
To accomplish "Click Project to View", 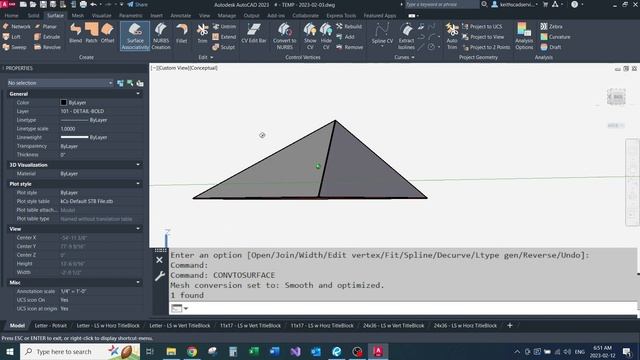I will point(483,37).
